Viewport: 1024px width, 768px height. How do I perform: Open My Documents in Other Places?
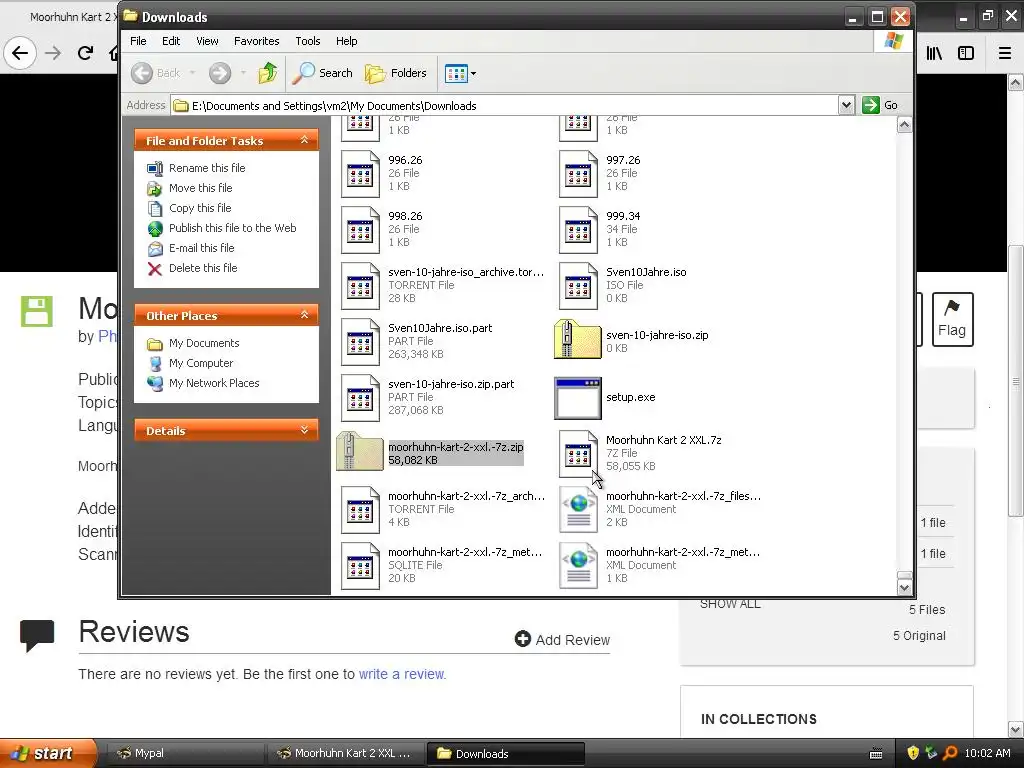point(204,343)
